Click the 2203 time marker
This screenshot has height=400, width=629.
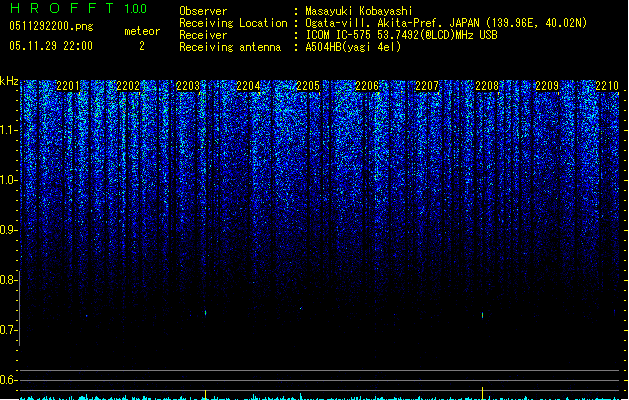pos(188,86)
